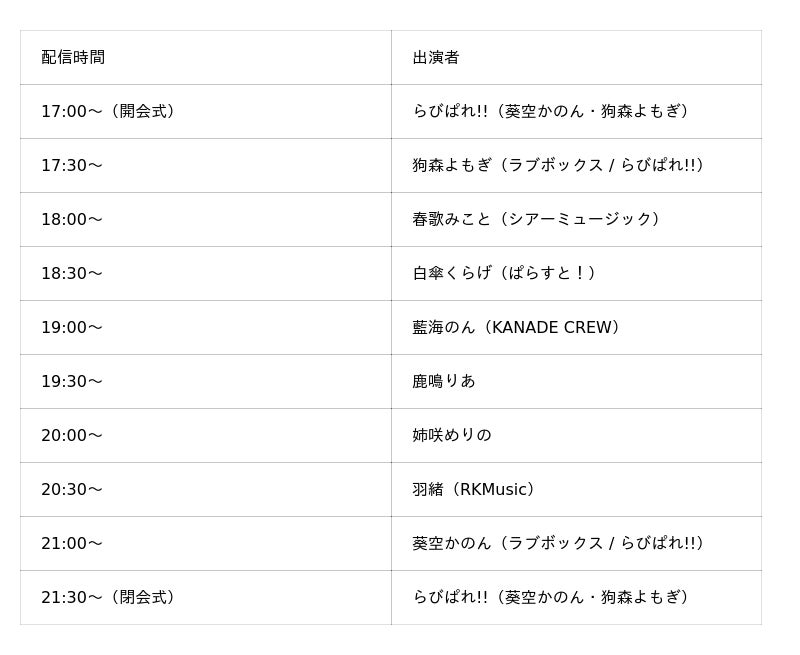
Task: Select the 20:00〜 time cell
Action: pos(72,436)
